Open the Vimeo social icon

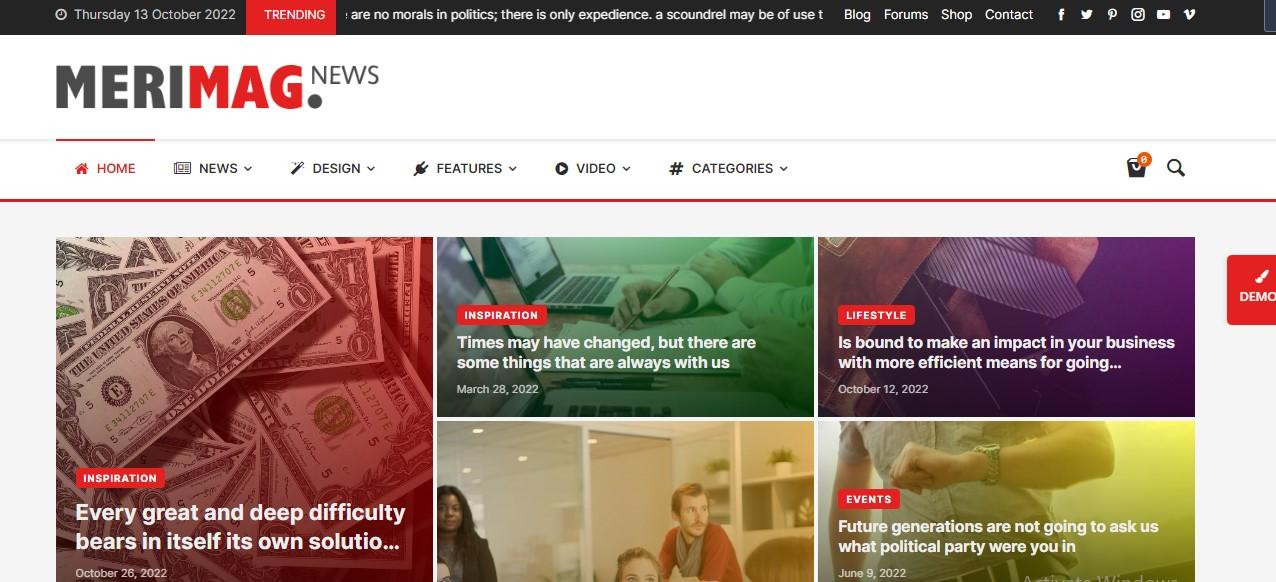pyautogui.click(x=1189, y=15)
